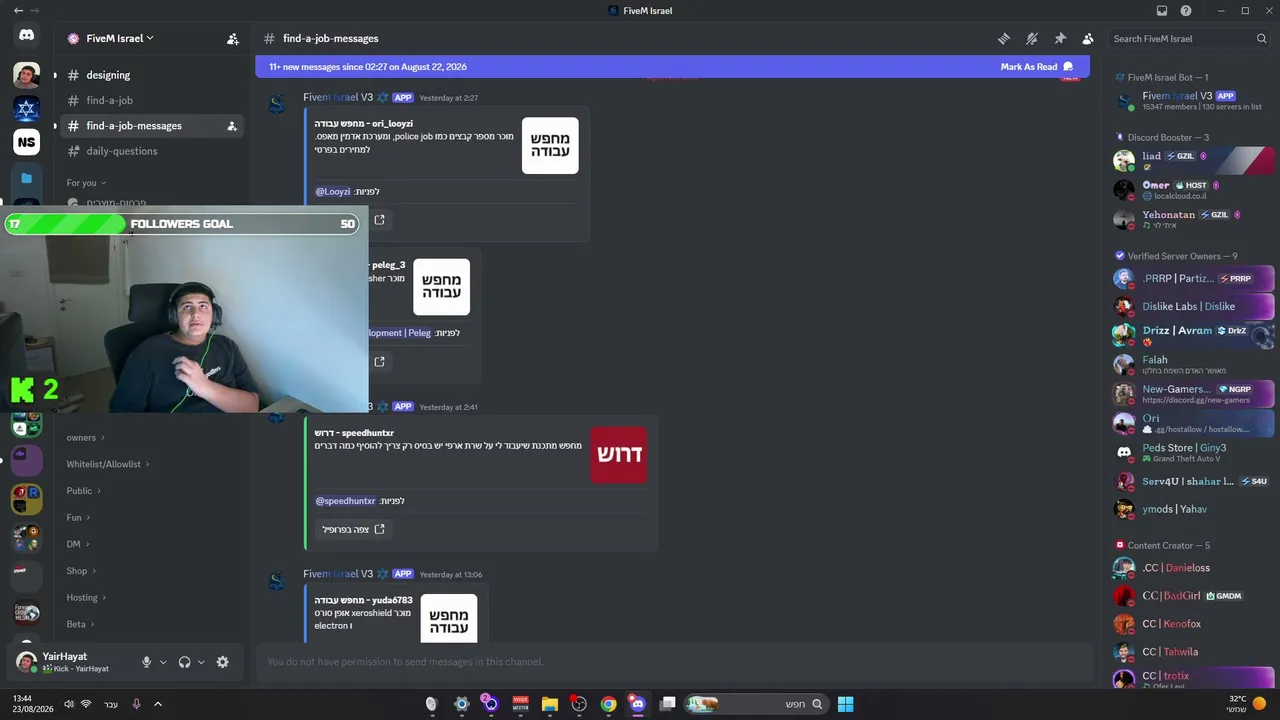The image size is (1280, 720).
Task: Open the Windows Start menu
Action: (x=845, y=704)
